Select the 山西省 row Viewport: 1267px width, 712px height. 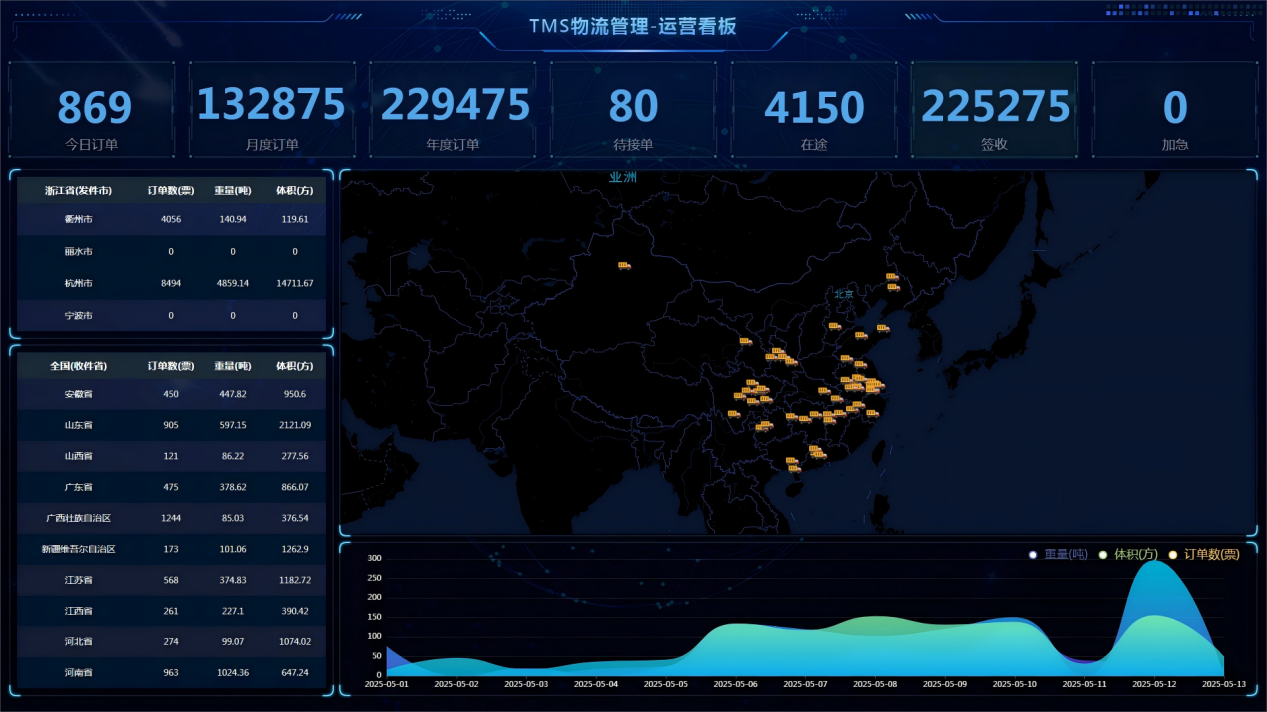171,456
